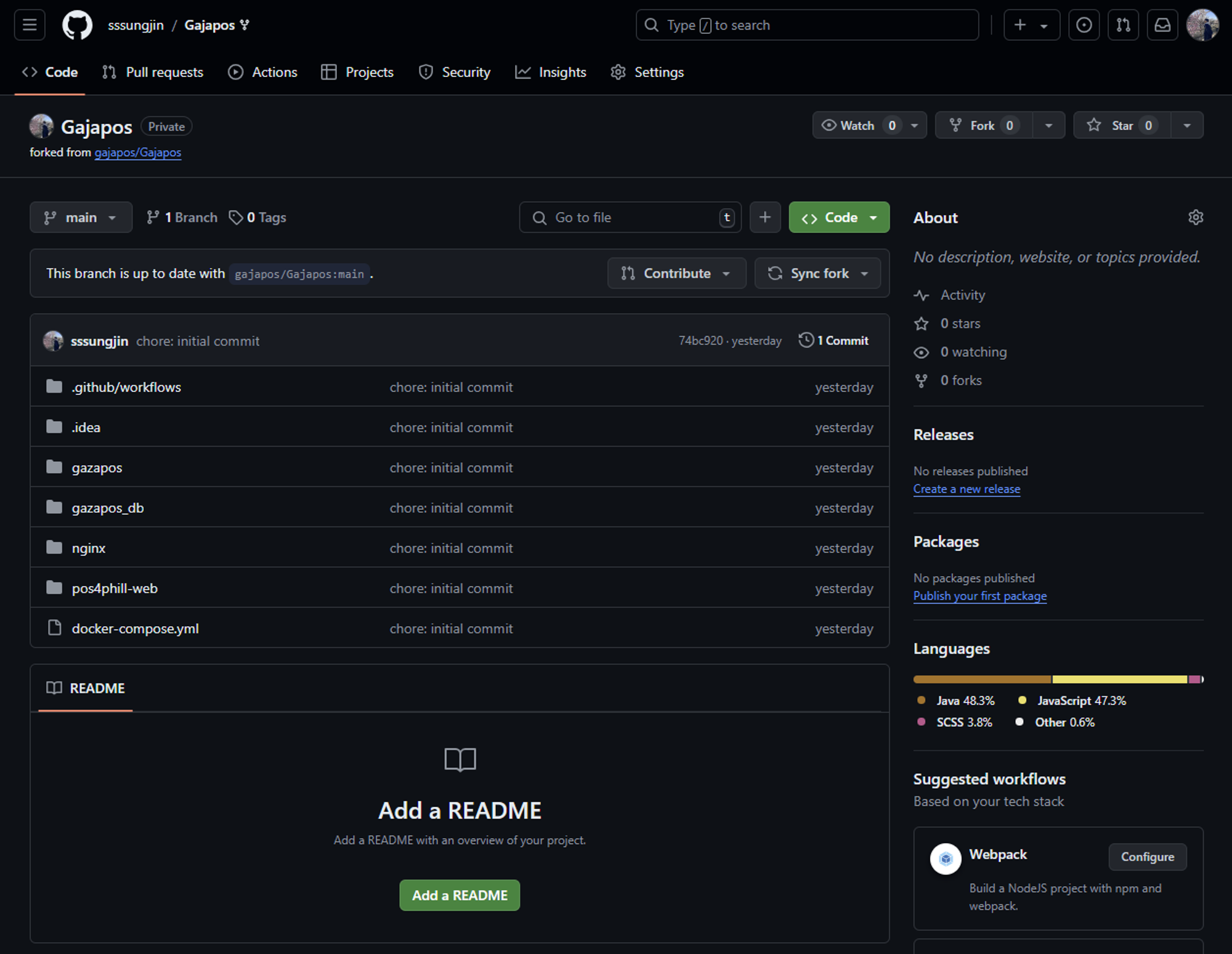The height and width of the screenshot is (954, 1232).
Task: Expand the green Code dropdown
Action: click(x=838, y=218)
